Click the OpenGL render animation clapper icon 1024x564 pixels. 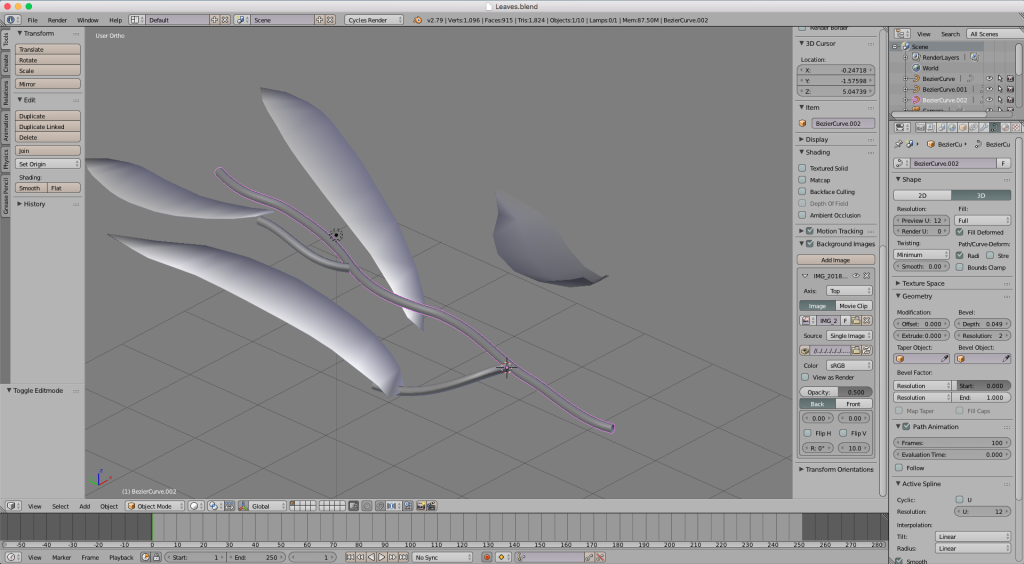click(x=432, y=506)
